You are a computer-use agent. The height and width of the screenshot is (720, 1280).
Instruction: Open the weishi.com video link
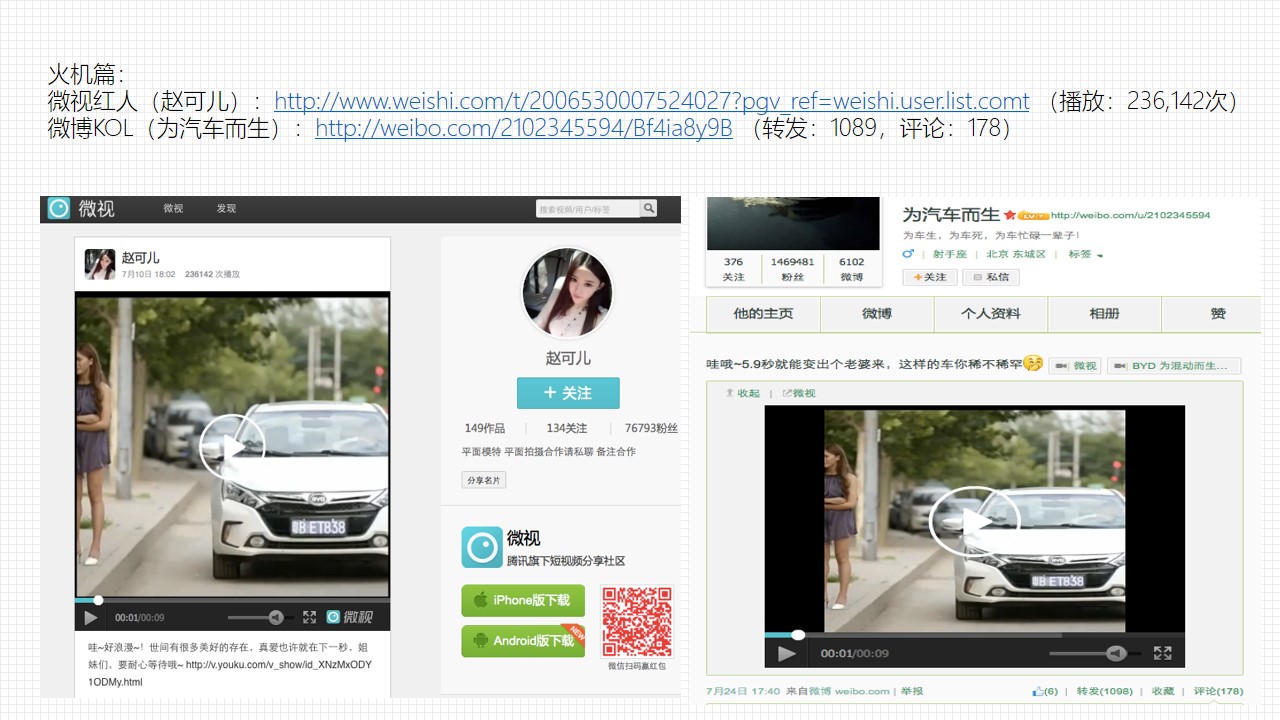pos(651,101)
